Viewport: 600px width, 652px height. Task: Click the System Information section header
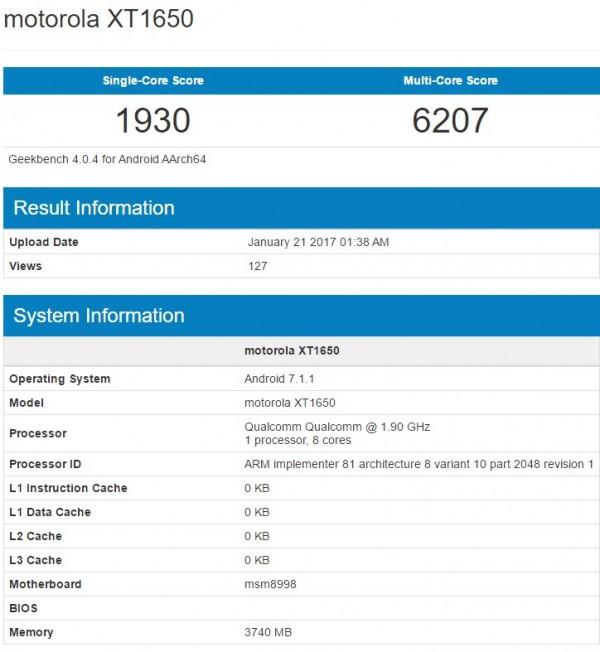[99, 316]
